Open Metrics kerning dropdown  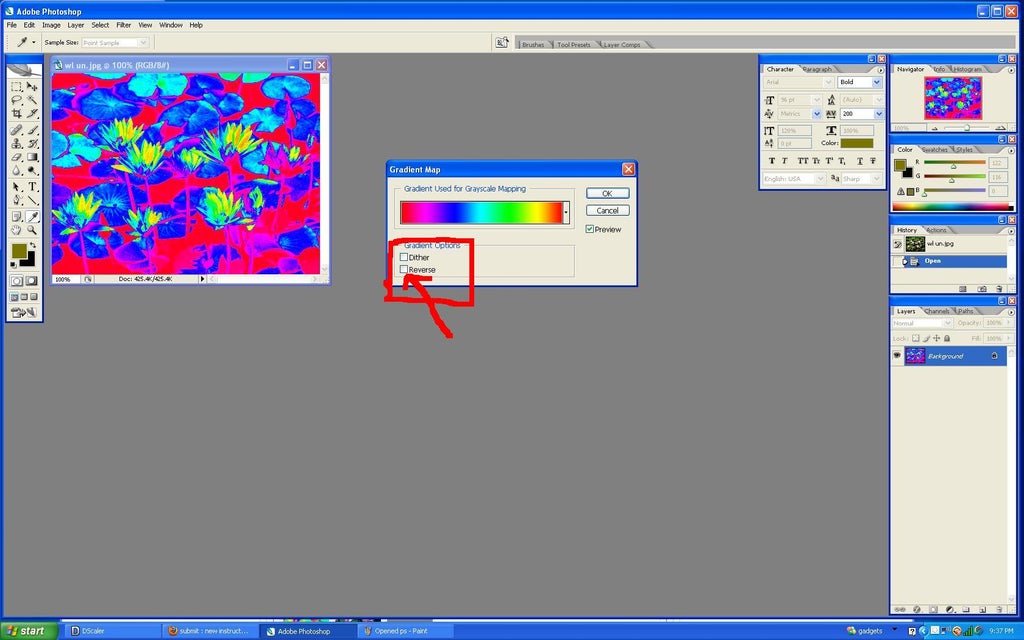click(x=816, y=114)
